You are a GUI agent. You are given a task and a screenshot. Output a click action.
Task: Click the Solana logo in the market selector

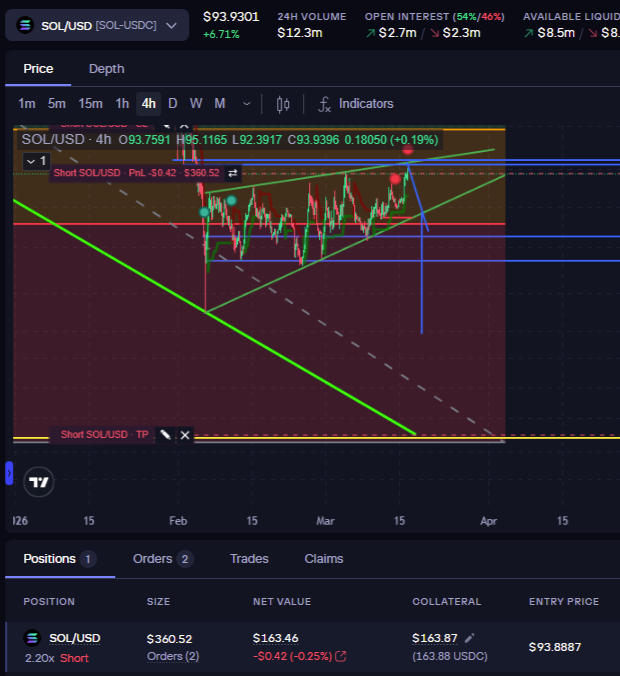25,25
